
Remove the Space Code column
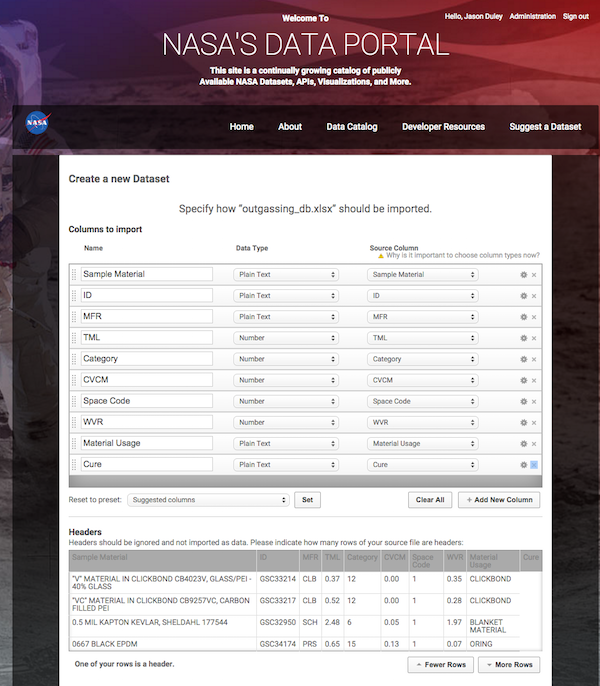pyautogui.click(x=534, y=401)
